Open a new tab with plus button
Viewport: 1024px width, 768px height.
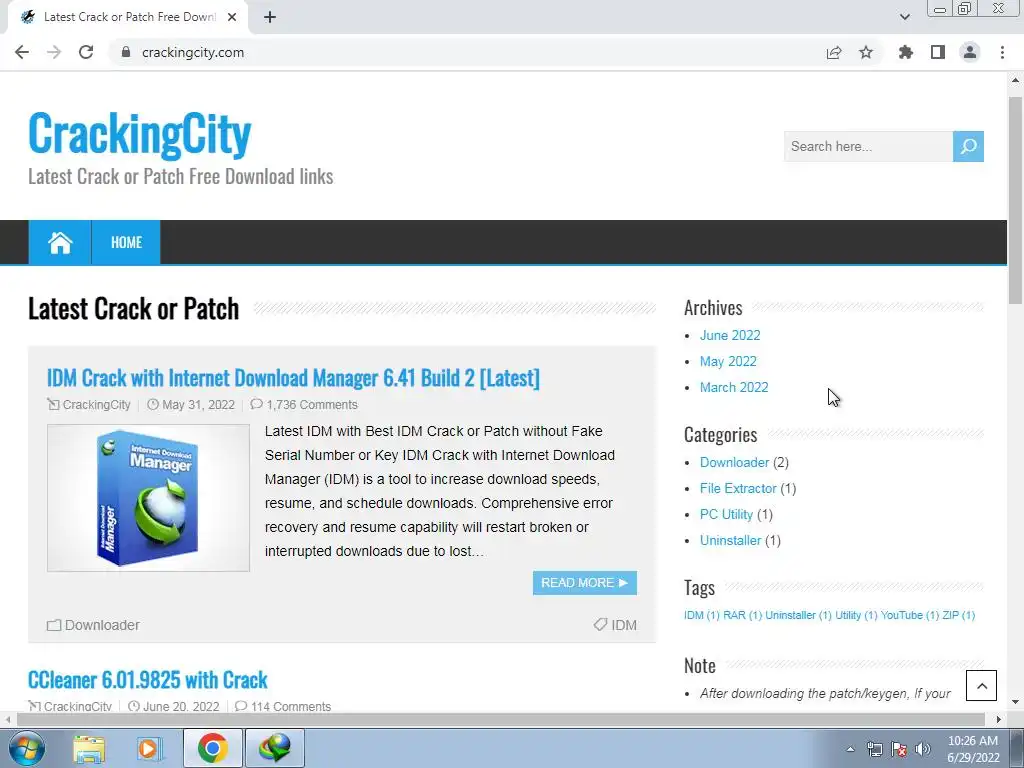coord(270,18)
